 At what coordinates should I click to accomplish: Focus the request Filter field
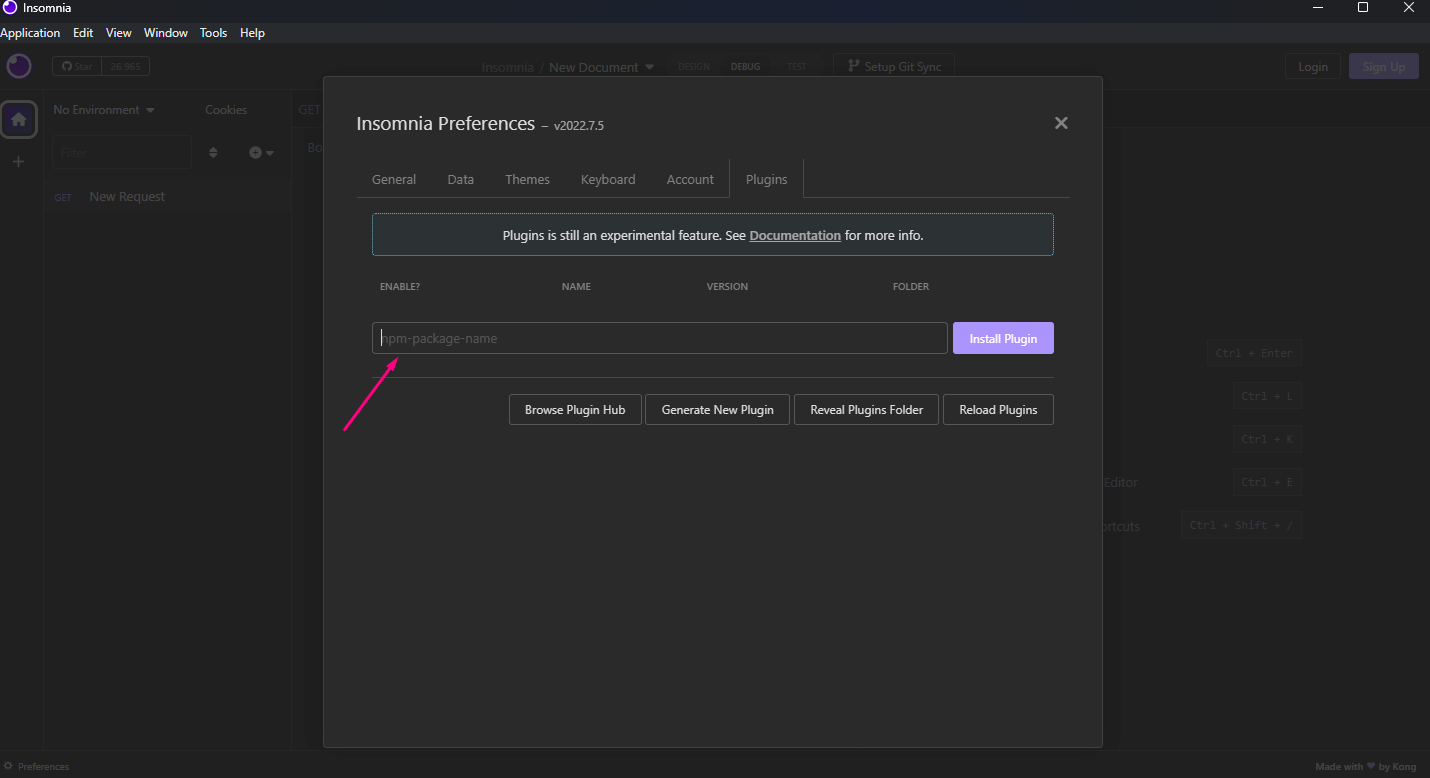(x=122, y=153)
